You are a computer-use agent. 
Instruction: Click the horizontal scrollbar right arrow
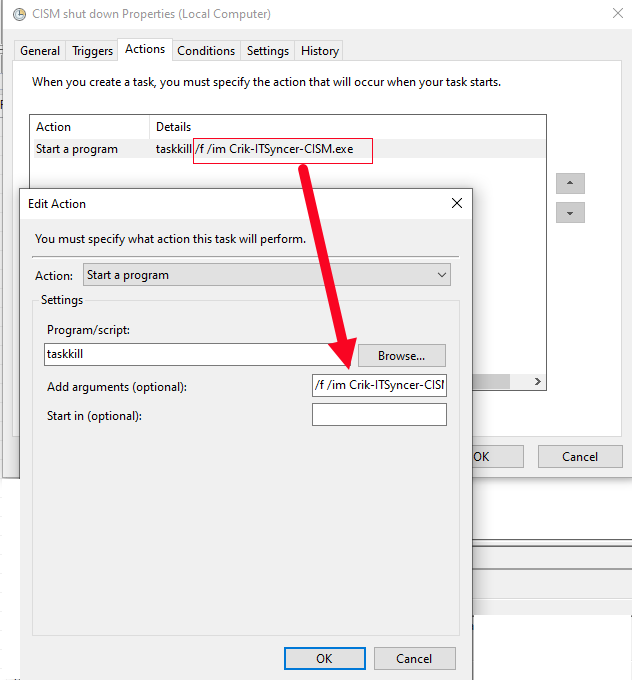(x=538, y=382)
